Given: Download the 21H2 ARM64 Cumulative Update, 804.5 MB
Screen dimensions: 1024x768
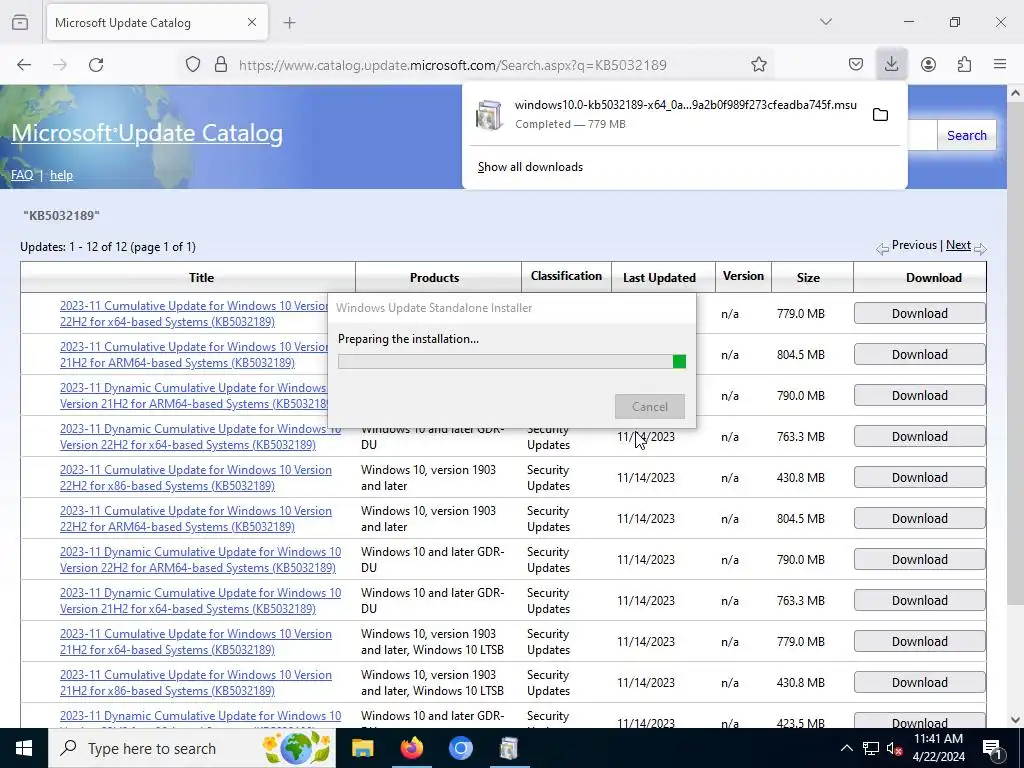Looking at the screenshot, I should click(x=920, y=355).
